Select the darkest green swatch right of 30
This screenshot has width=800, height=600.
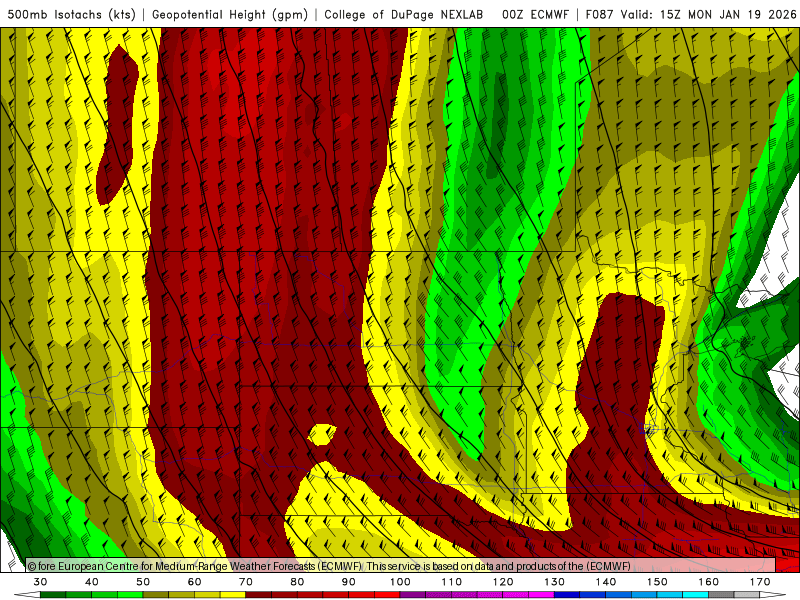53,595
